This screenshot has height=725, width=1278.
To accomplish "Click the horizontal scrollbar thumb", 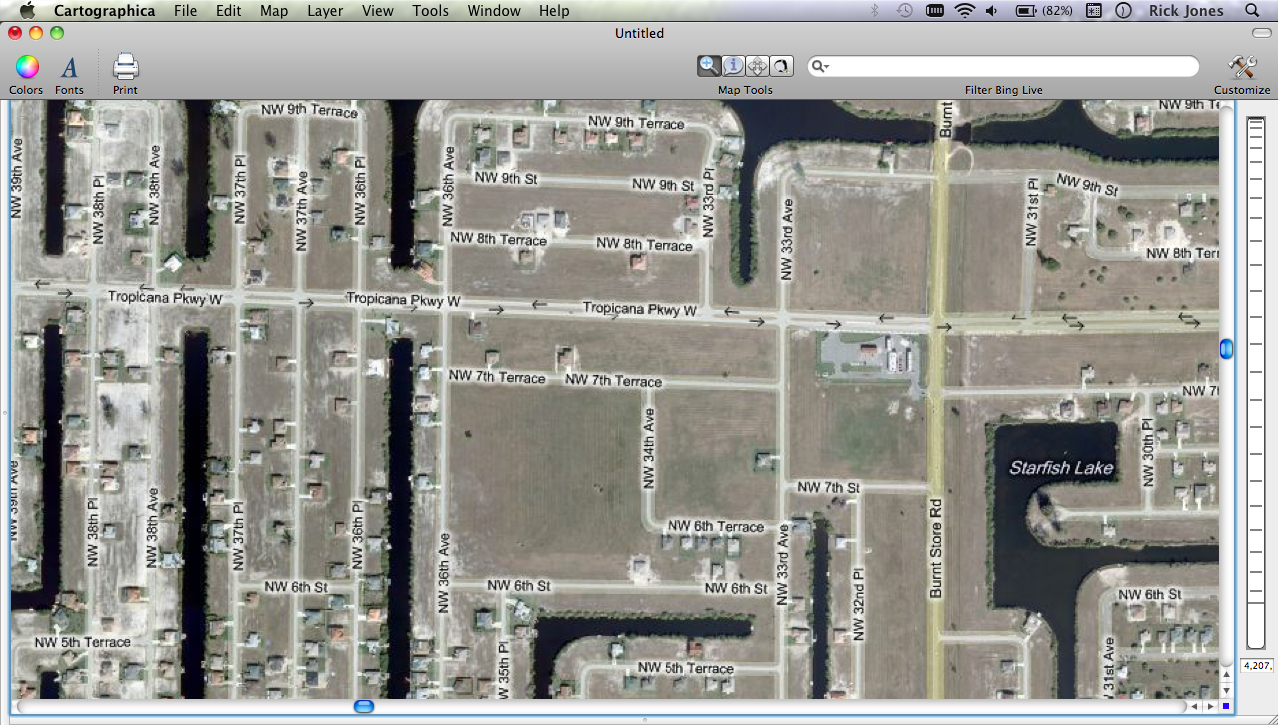I will click(364, 707).
